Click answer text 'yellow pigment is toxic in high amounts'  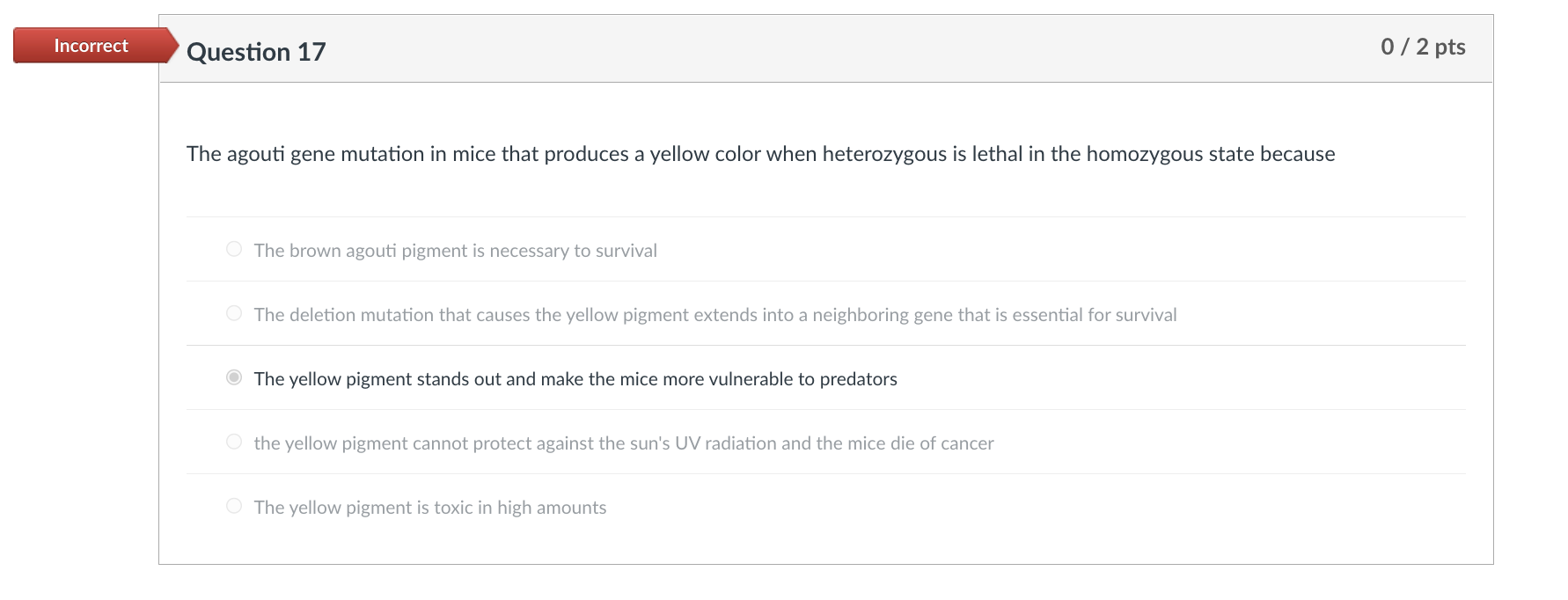(429, 508)
